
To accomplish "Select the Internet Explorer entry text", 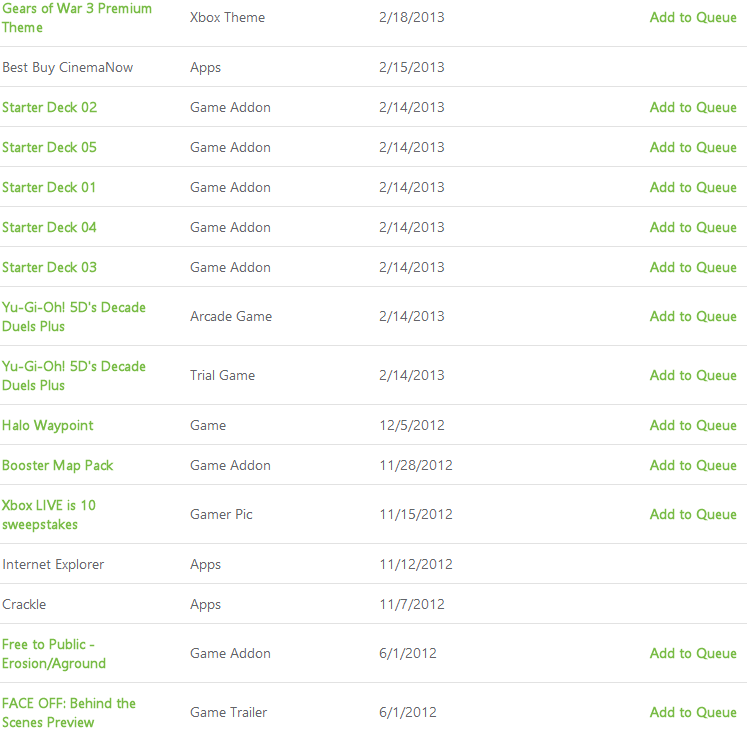I will (53, 564).
